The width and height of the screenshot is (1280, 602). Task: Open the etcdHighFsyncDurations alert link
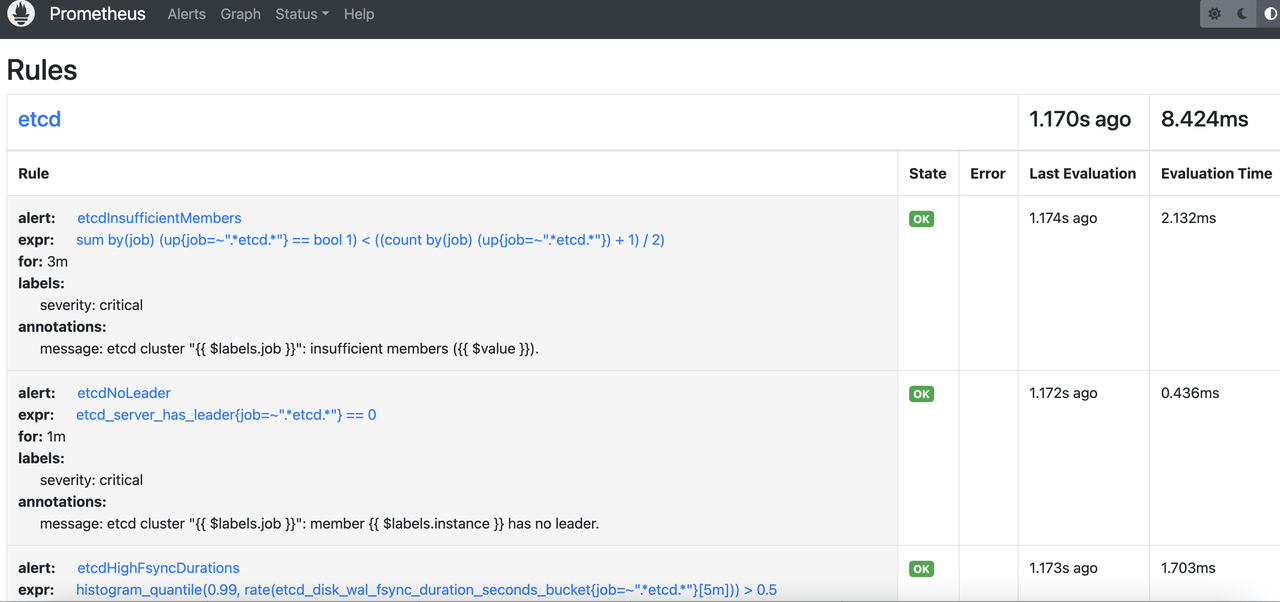(158, 568)
